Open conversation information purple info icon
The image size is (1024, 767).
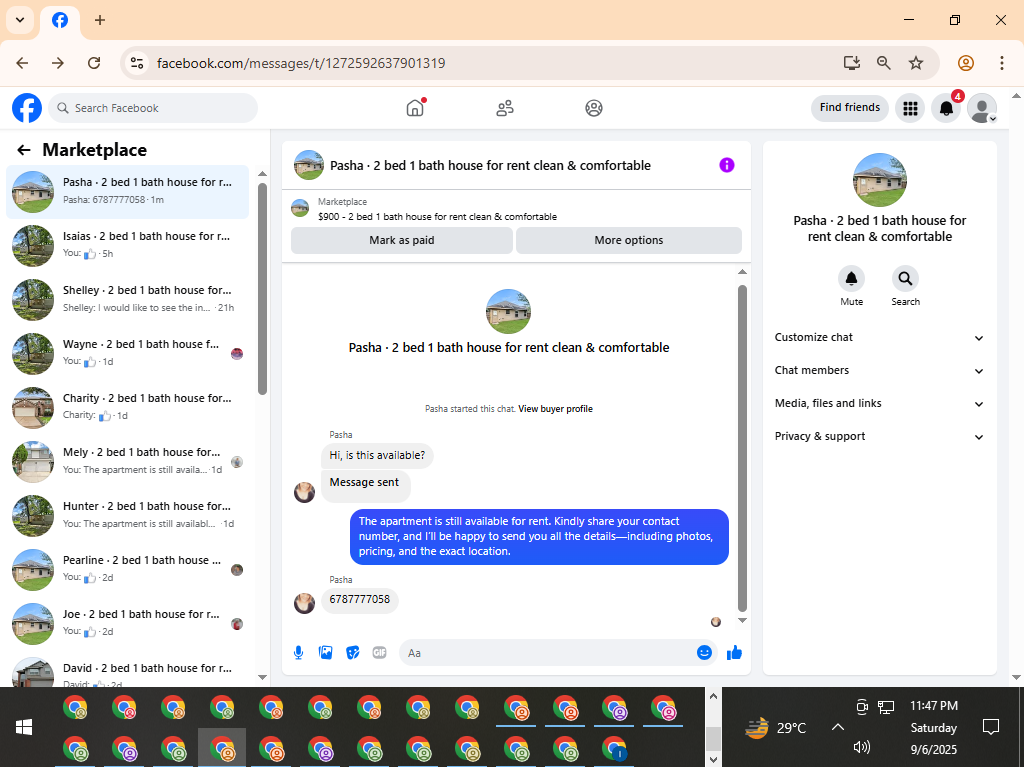(727, 165)
